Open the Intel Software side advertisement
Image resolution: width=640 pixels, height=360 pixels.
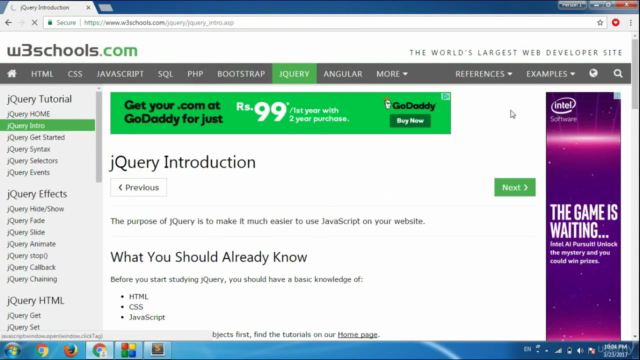coord(583,216)
